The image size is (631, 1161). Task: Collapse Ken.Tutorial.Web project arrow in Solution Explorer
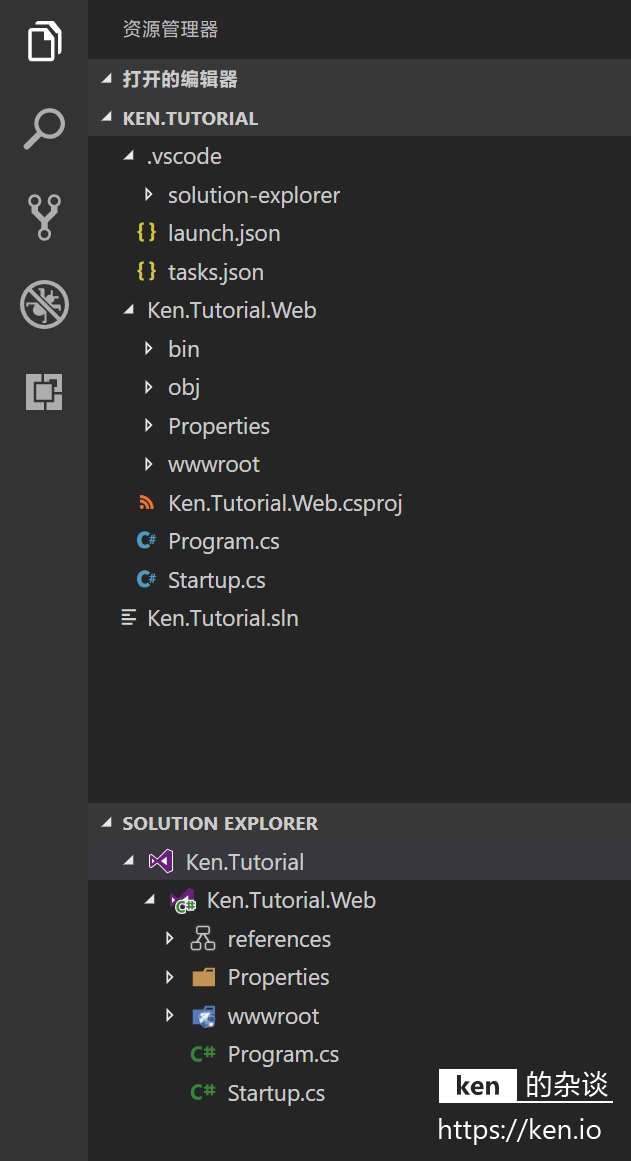[x=150, y=900]
